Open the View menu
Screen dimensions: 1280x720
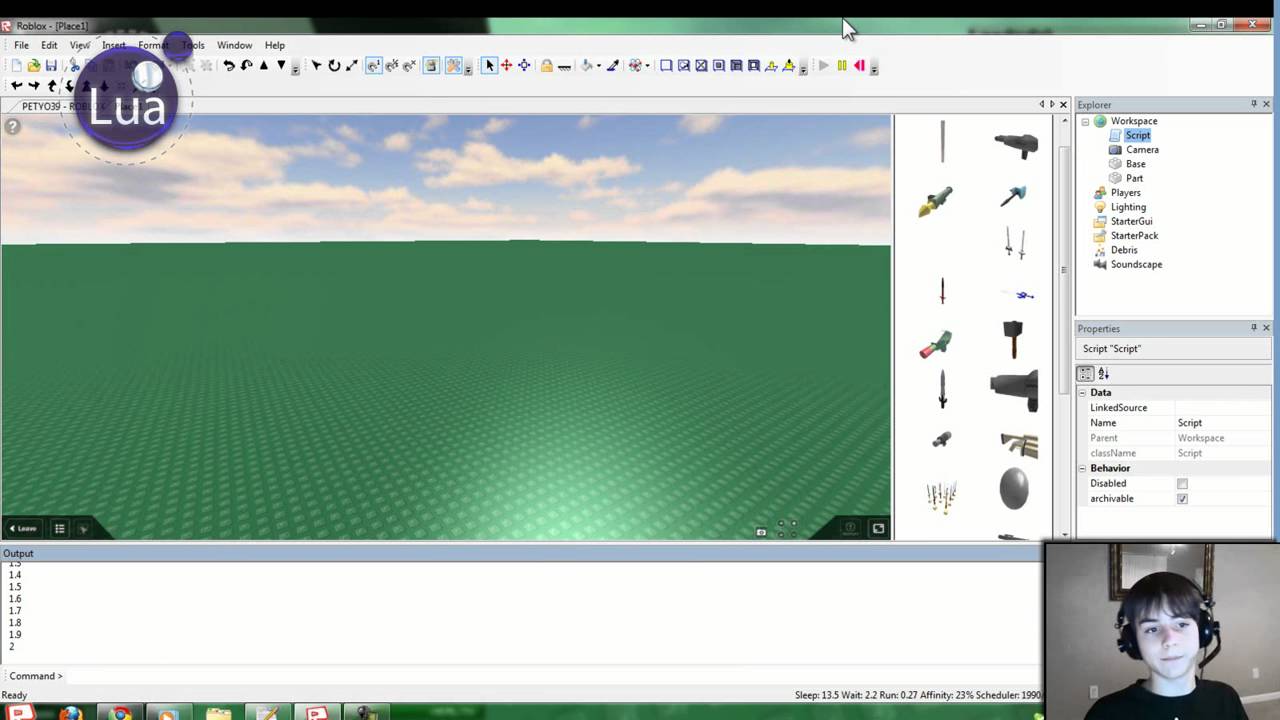point(79,45)
